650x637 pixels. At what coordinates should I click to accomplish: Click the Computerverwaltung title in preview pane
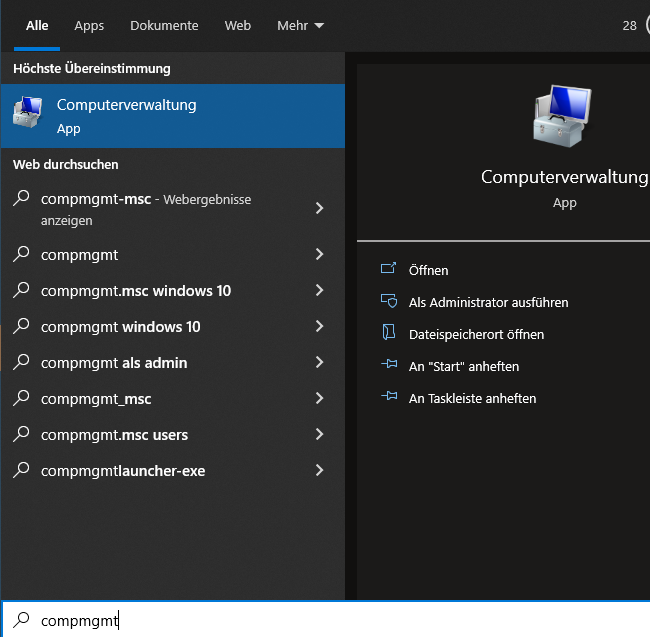point(564,177)
